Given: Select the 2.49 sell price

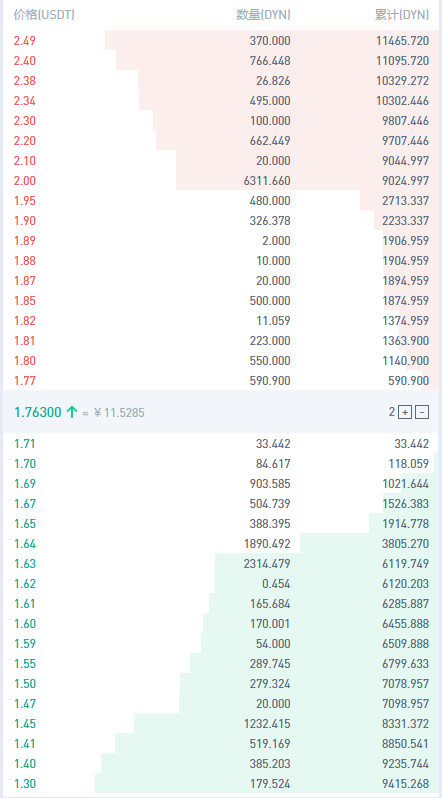Looking at the screenshot, I should [x=24, y=41].
